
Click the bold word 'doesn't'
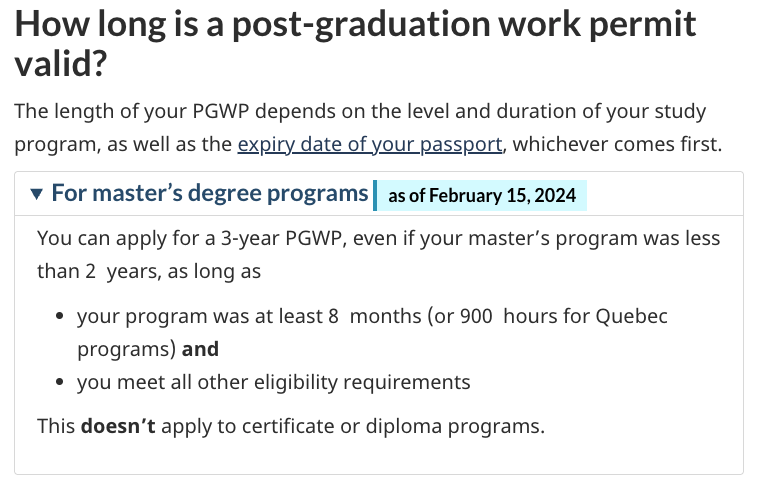118,427
